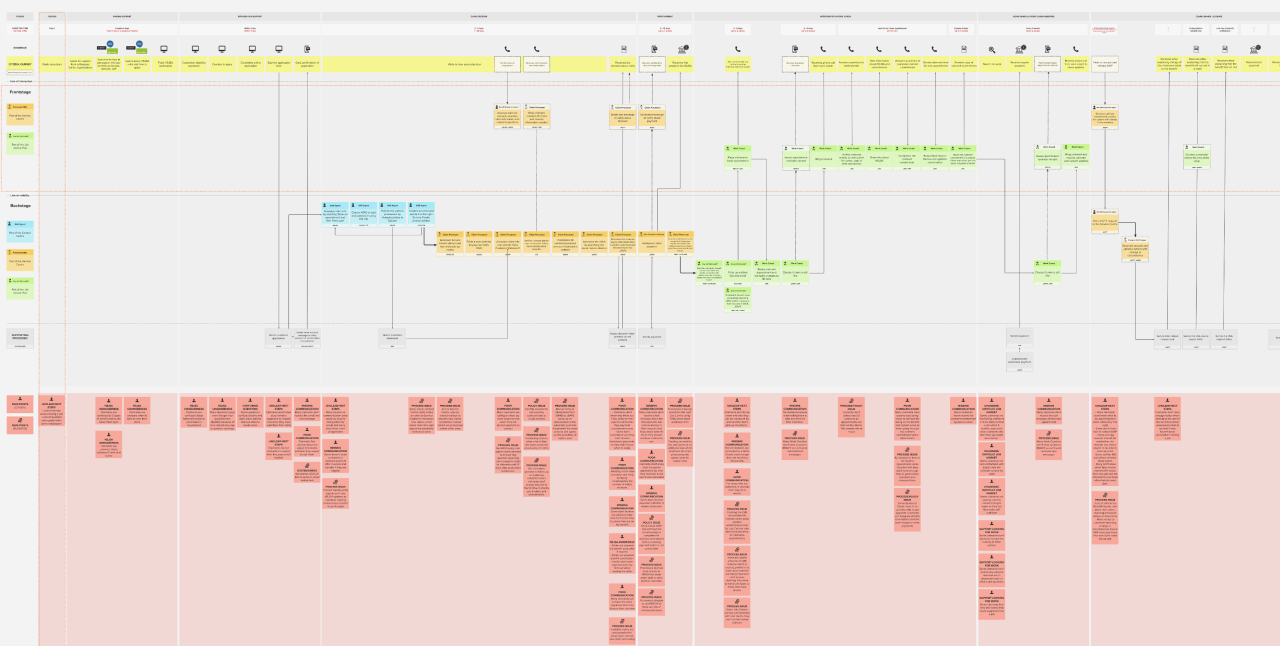This screenshot has height=646, width=1280.
Task: Click bank icon above Receive regular payment card
Action: (x=1020, y=48)
